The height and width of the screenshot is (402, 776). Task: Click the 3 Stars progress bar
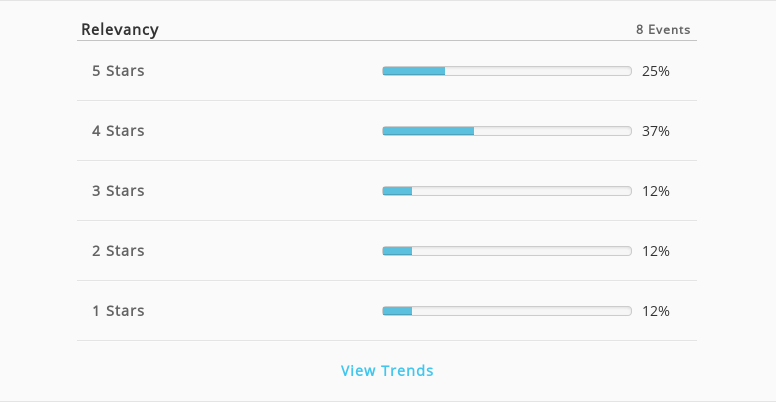tap(507, 191)
